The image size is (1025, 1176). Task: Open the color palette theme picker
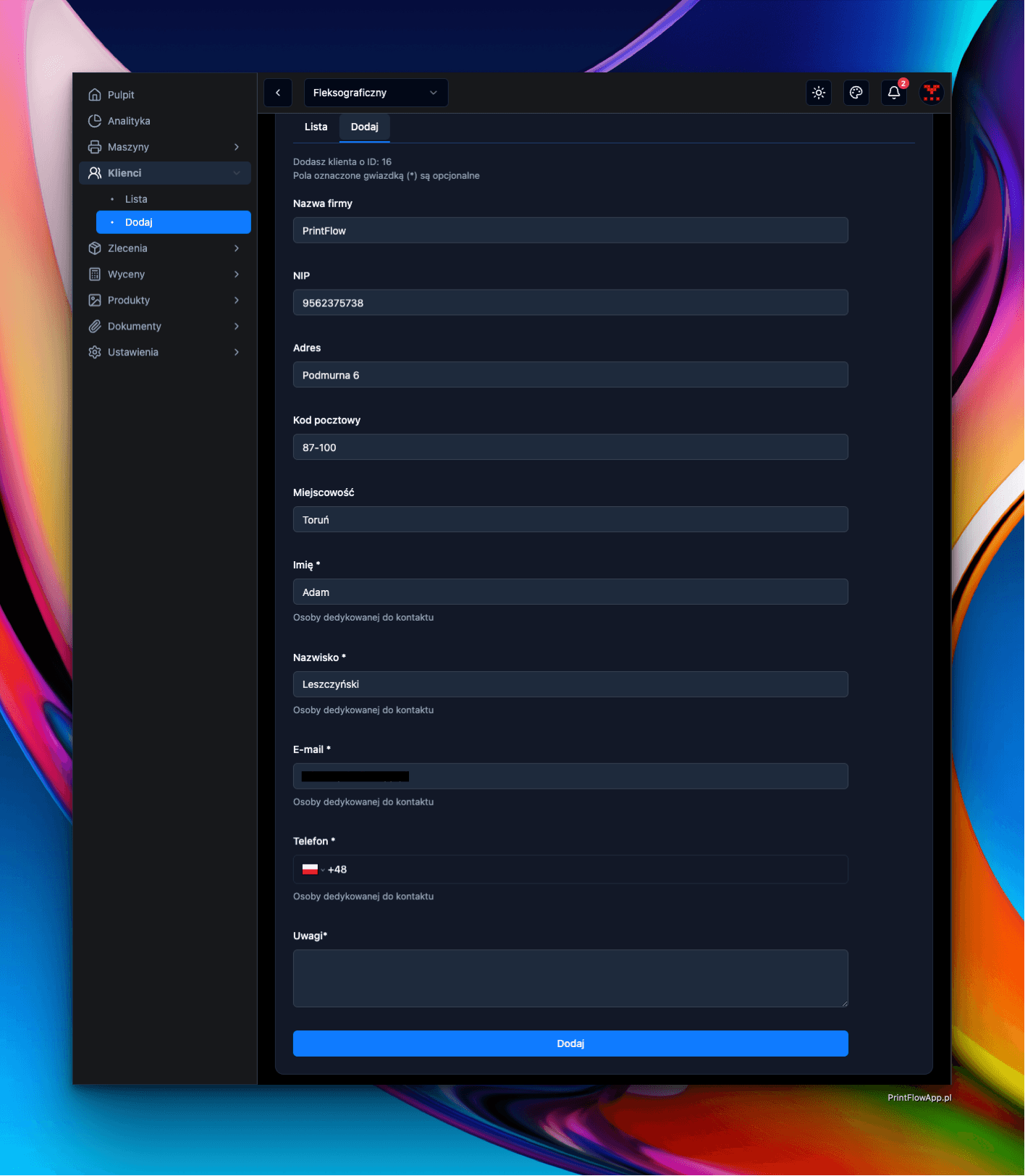pos(856,93)
